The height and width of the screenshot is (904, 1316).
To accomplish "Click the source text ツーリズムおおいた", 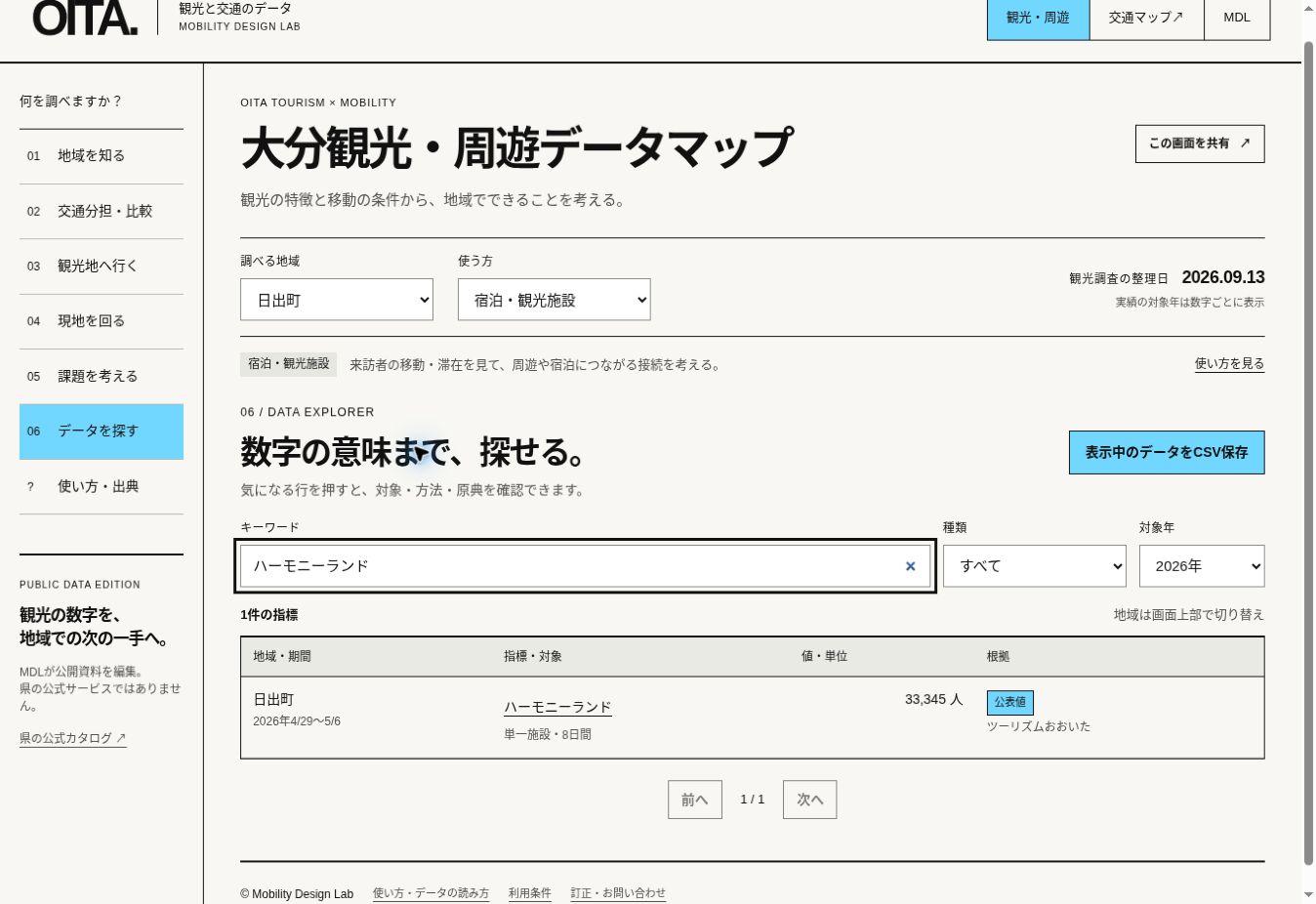I will 1039,727.
